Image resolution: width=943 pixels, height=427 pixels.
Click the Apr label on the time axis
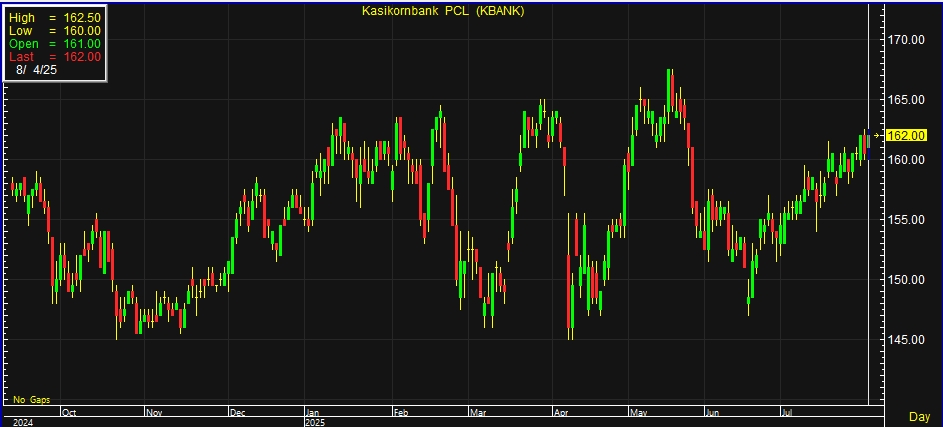(561, 413)
